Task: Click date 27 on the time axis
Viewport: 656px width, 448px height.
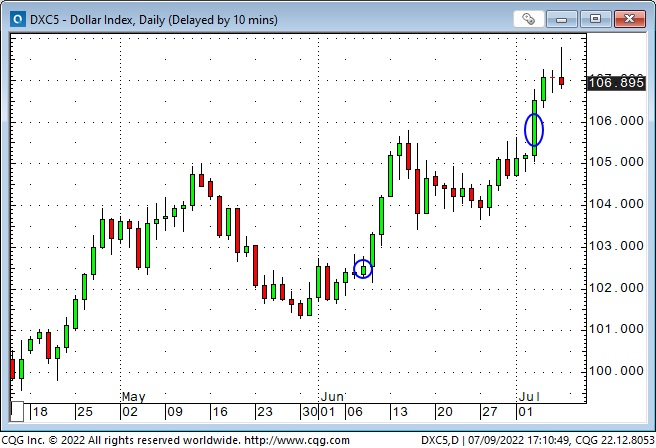Action: (x=490, y=412)
